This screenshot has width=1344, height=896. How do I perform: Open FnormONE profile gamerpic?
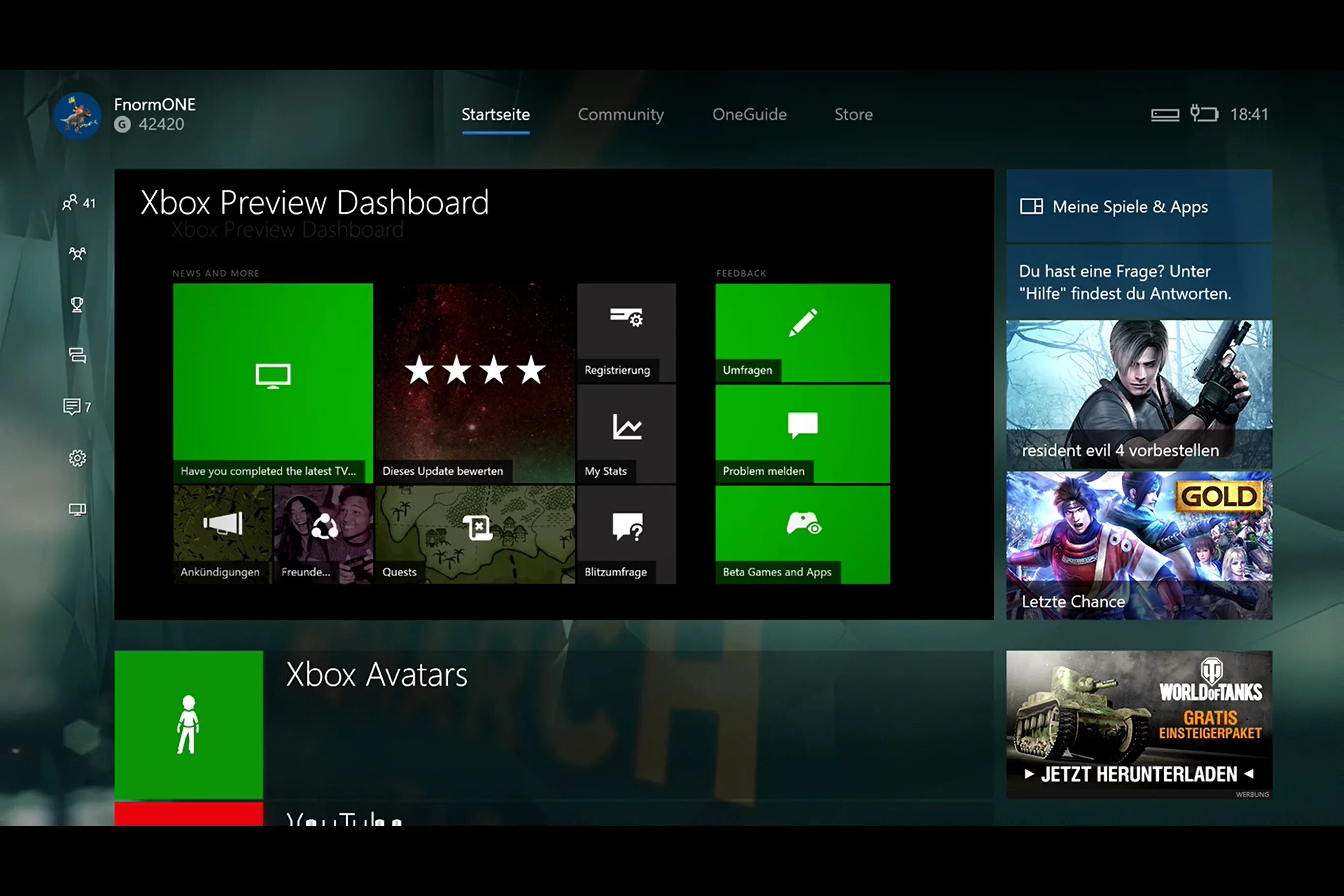point(78,116)
